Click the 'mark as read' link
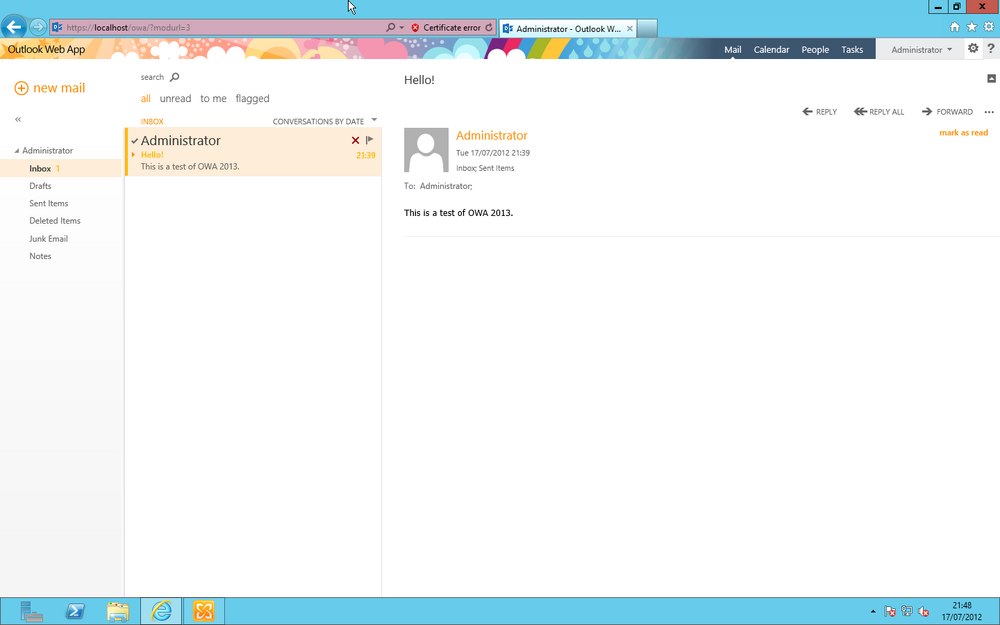1000x625 pixels. pos(963,133)
